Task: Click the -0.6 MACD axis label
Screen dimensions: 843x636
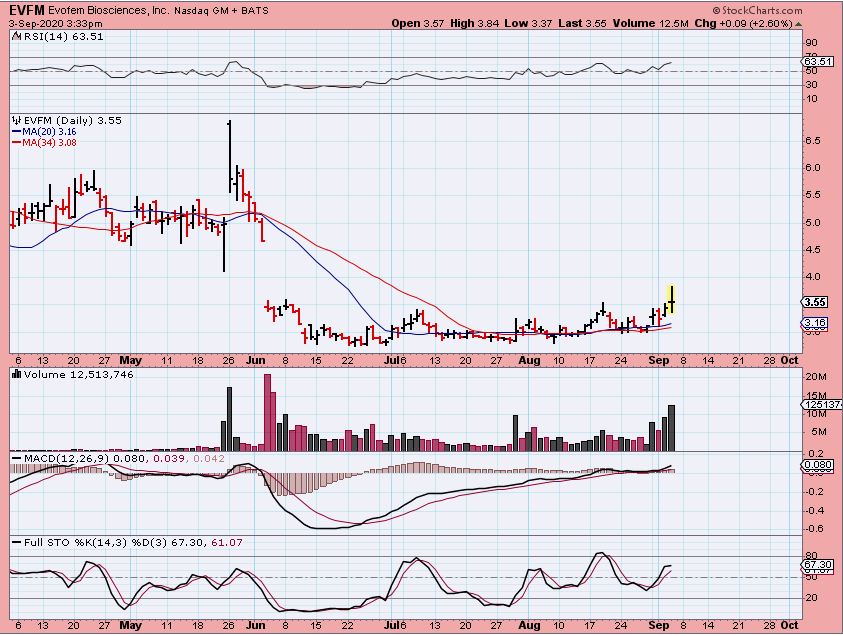Action: click(x=815, y=528)
